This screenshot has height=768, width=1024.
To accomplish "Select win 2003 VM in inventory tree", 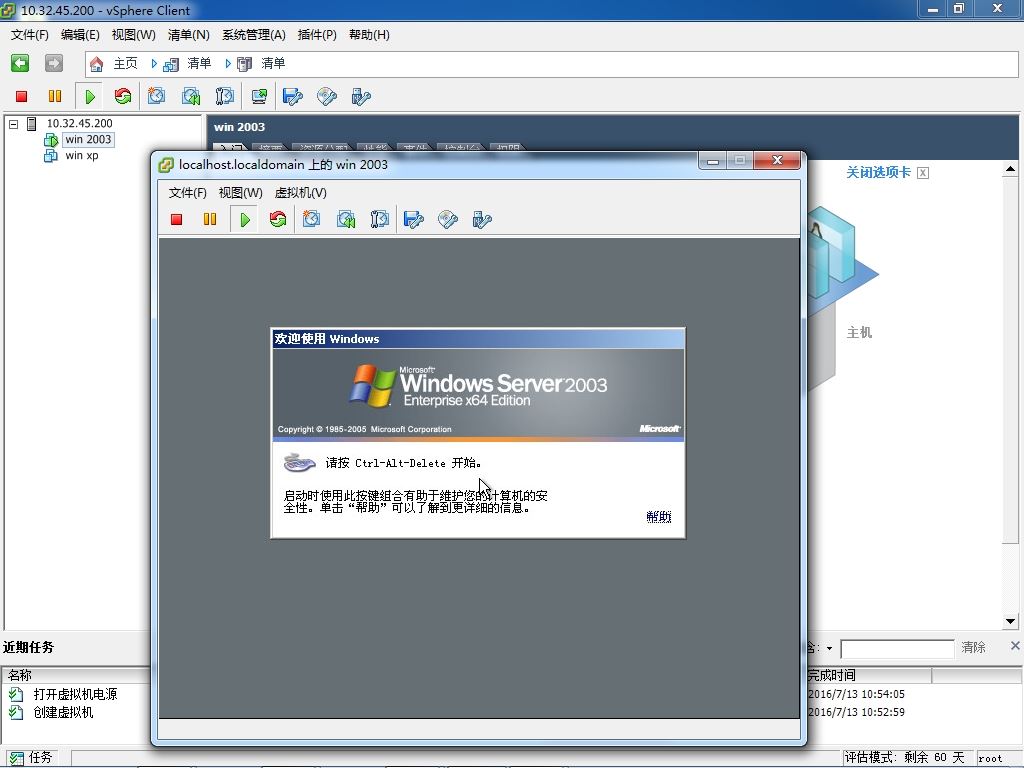I will click(x=88, y=139).
